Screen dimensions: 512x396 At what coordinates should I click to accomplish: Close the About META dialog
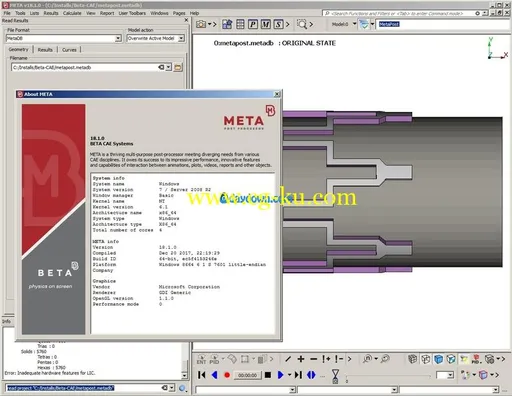click(277, 94)
